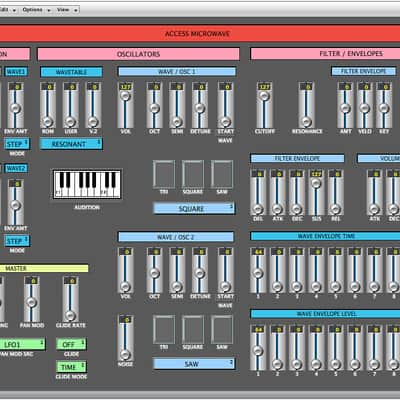Click the WAVE1 ENV AMT slider

click(16, 105)
